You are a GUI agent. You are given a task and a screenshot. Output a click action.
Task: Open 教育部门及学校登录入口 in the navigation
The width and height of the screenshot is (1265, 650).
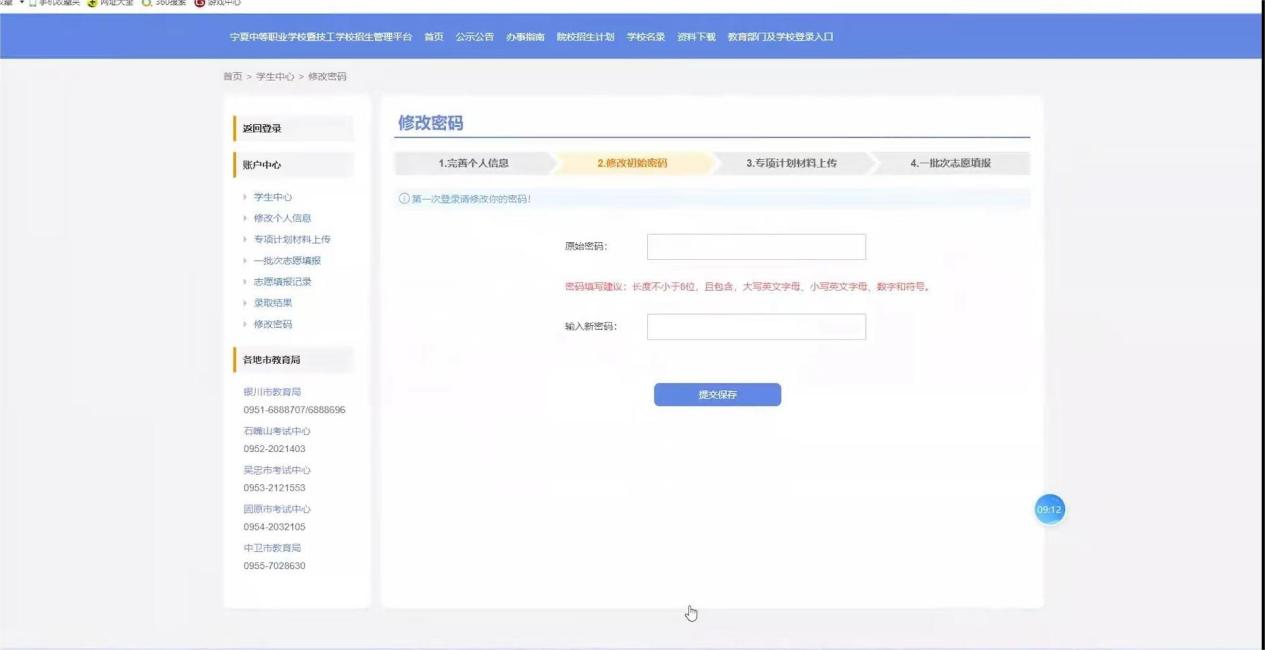click(780, 37)
